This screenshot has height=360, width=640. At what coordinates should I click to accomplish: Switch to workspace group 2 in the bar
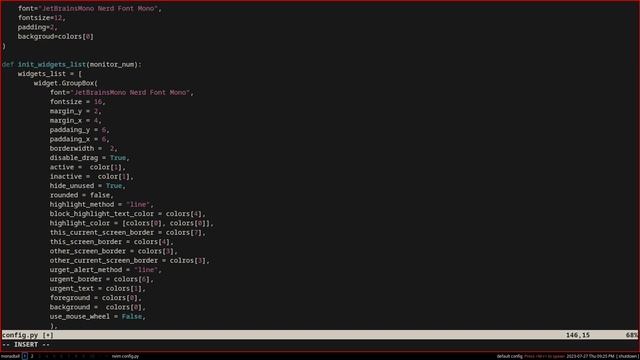(32, 356)
